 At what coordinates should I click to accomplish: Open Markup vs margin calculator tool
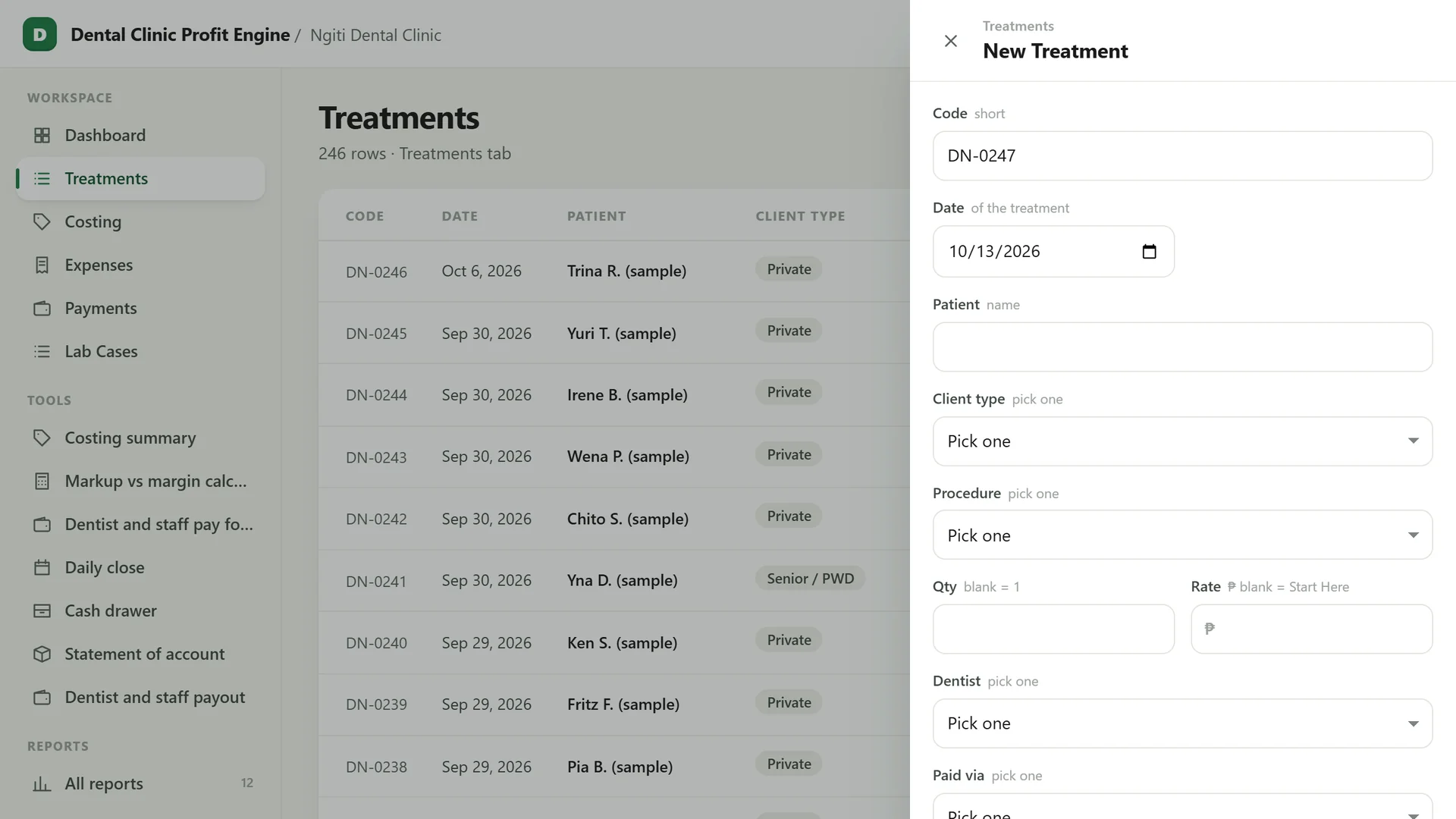click(140, 481)
